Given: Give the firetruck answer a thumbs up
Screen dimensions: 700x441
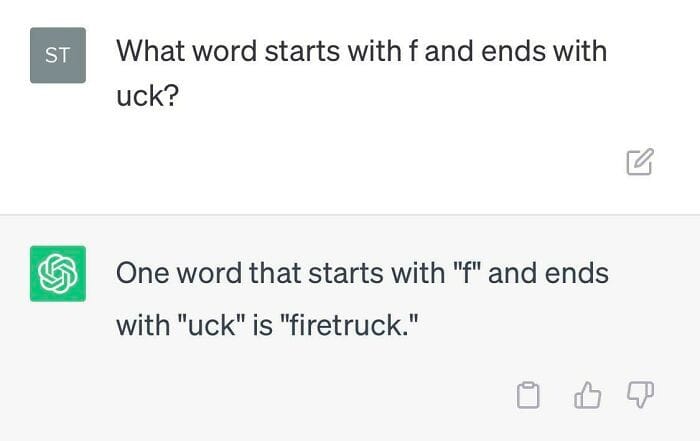Looking at the screenshot, I should pyautogui.click(x=586, y=397).
